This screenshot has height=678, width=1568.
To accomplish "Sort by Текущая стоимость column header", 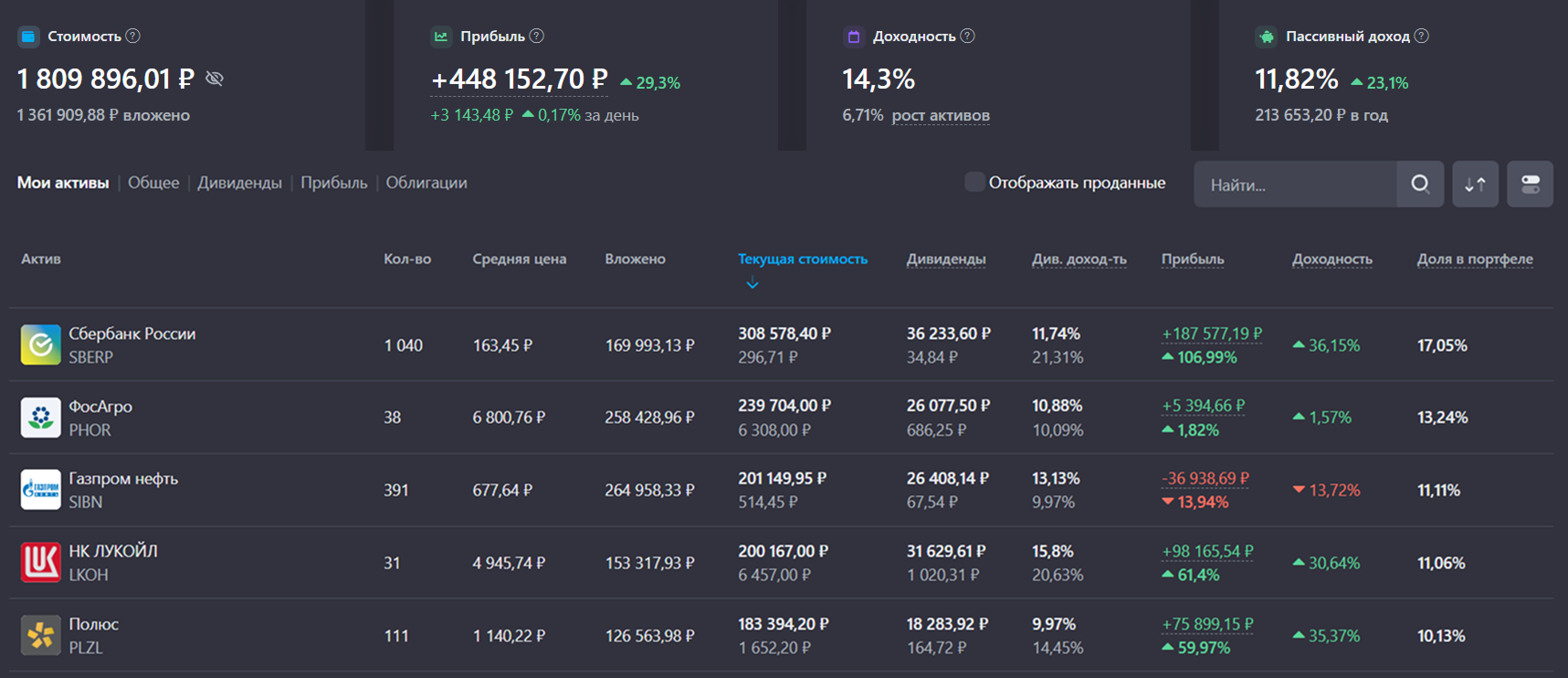I will coord(803,259).
